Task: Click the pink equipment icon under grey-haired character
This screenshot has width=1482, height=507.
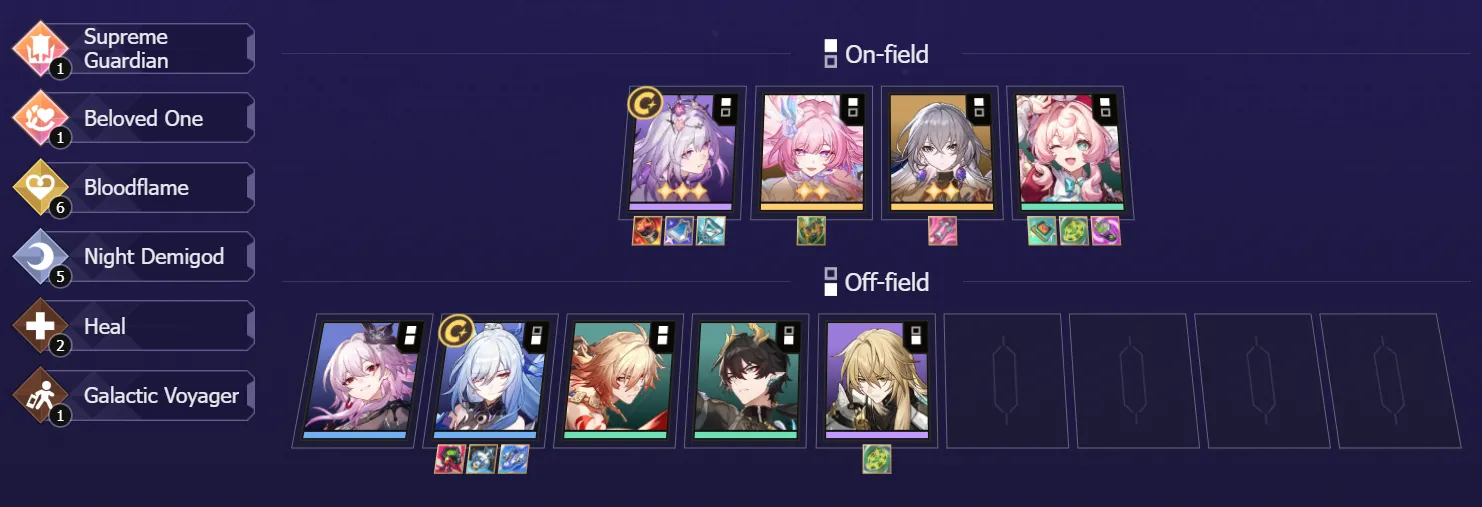Action: [942, 231]
